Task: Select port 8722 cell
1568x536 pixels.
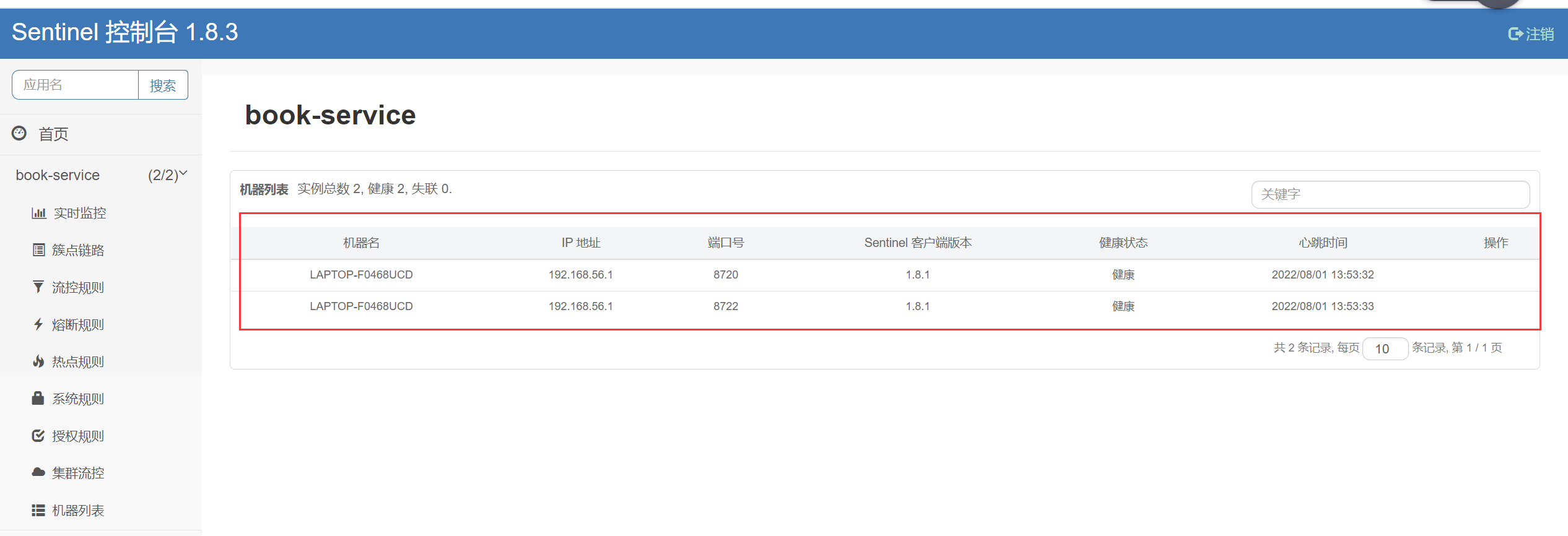Action: tap(726, 306)
